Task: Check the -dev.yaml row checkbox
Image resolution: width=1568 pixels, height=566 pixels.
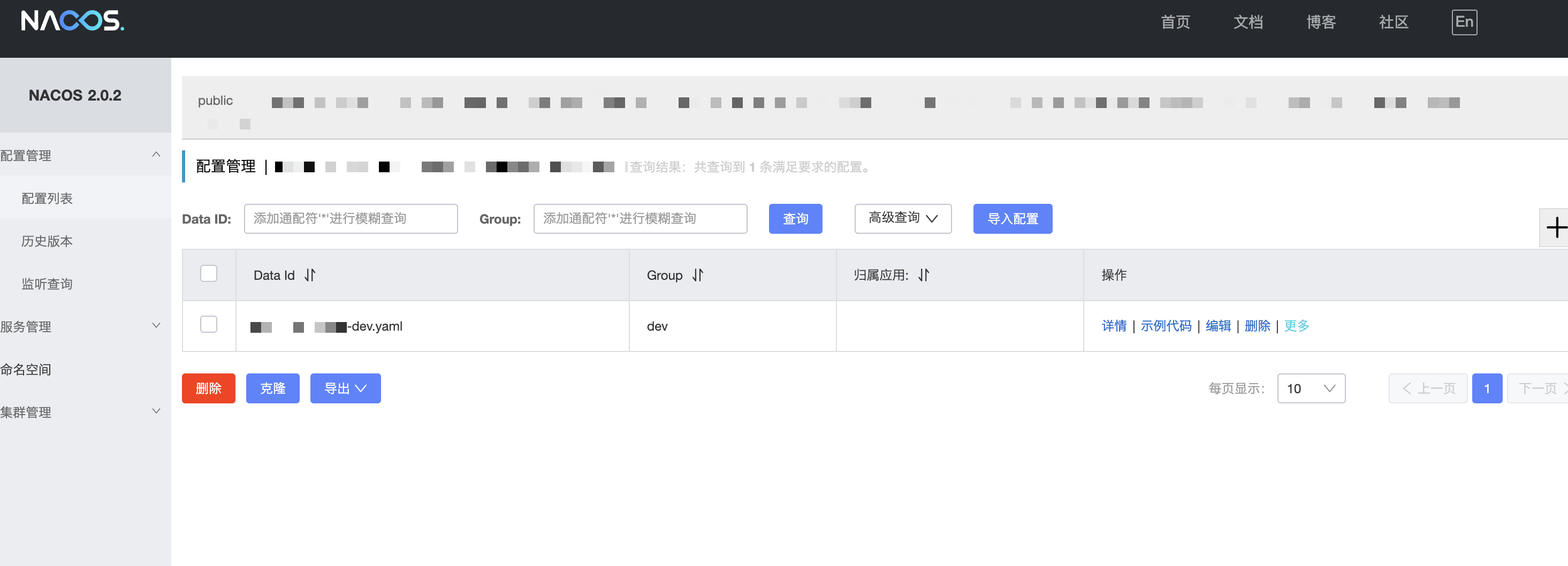Action: (209, 324)
